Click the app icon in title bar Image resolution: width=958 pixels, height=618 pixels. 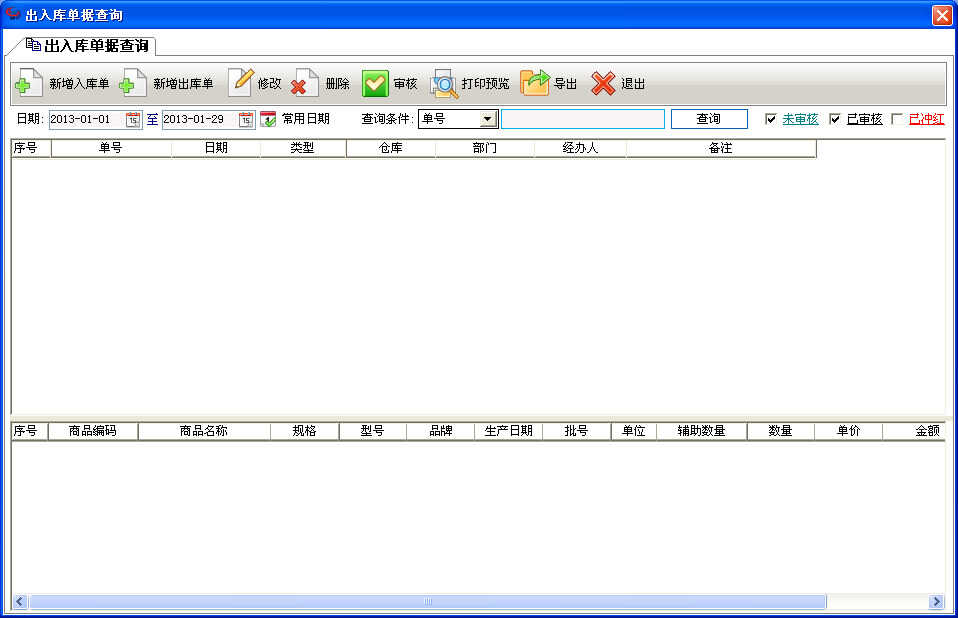pyautogui.click(x=12, y=13)
